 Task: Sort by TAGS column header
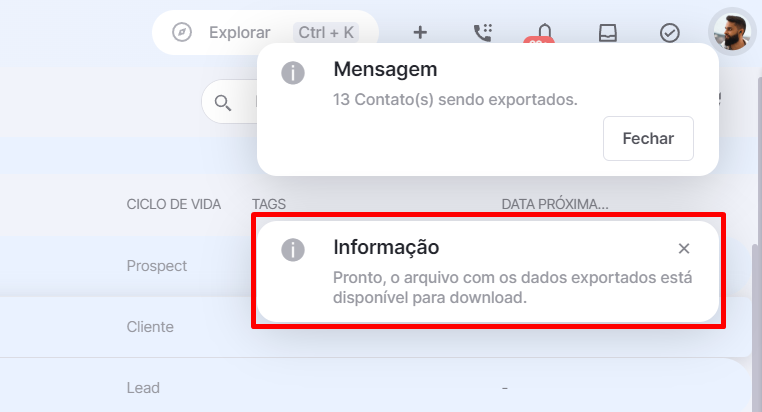coord(269,204)
